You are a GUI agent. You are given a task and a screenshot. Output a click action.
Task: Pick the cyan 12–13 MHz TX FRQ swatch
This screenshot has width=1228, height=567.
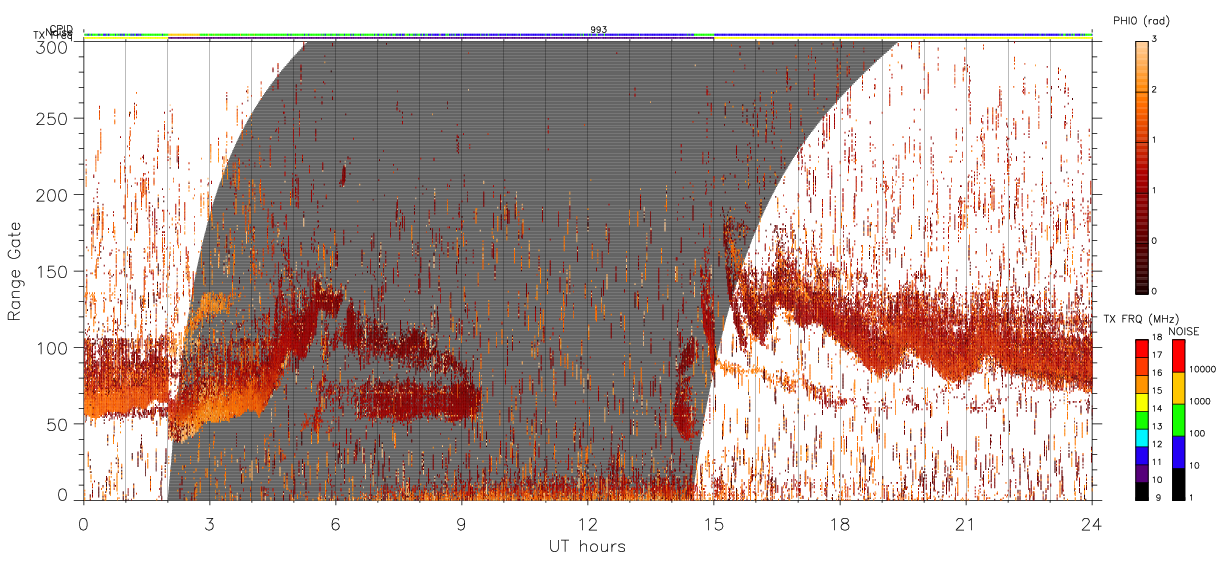(1141, 437)
